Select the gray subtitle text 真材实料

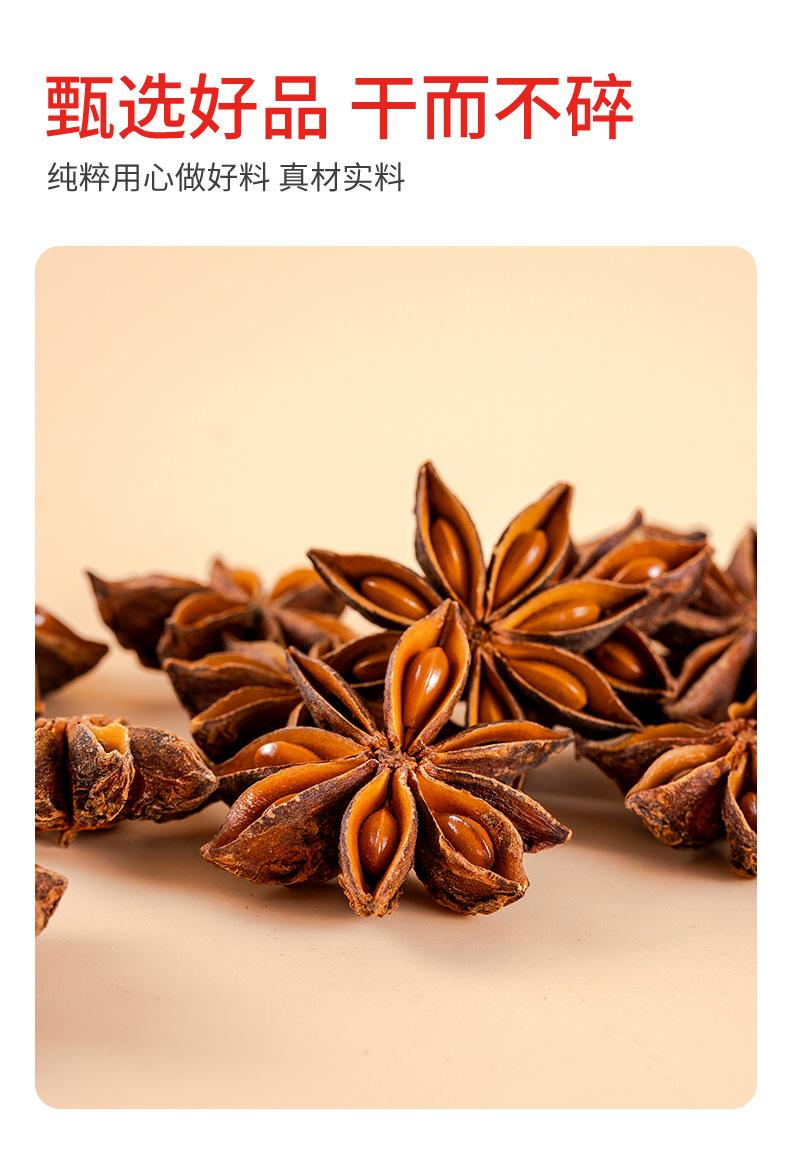(342, 177)
